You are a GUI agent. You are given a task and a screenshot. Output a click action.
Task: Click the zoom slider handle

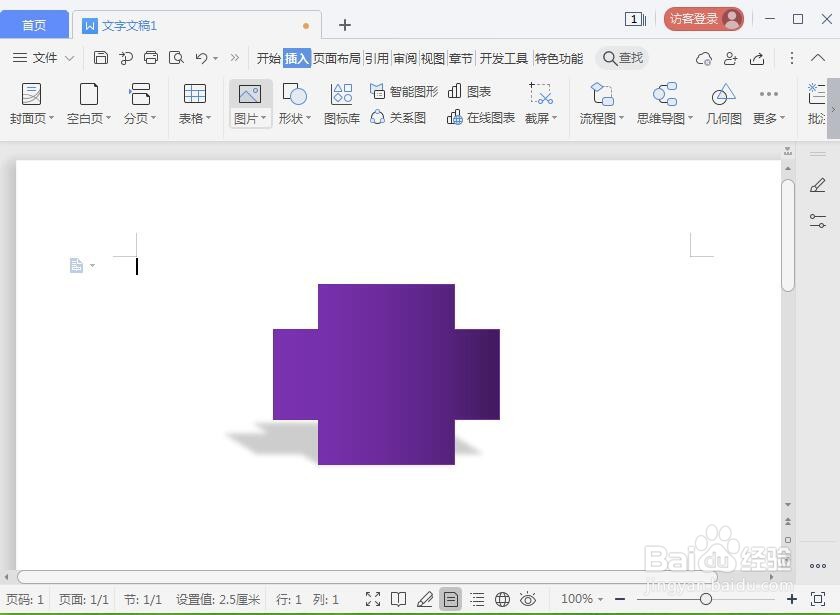click(706, 599)
